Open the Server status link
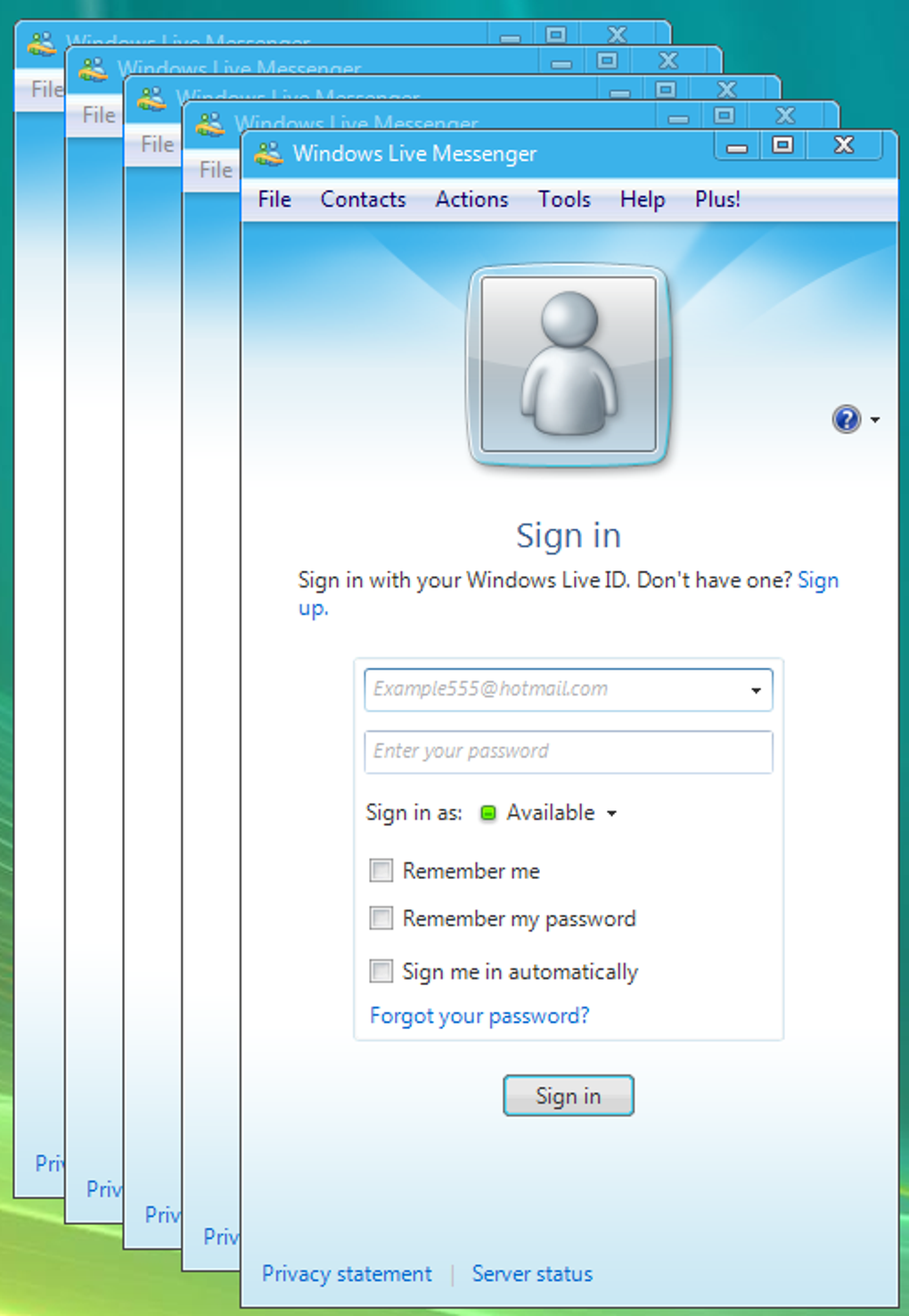Viewport: 909px width, 1316px height. click(x=532, y=1274)
